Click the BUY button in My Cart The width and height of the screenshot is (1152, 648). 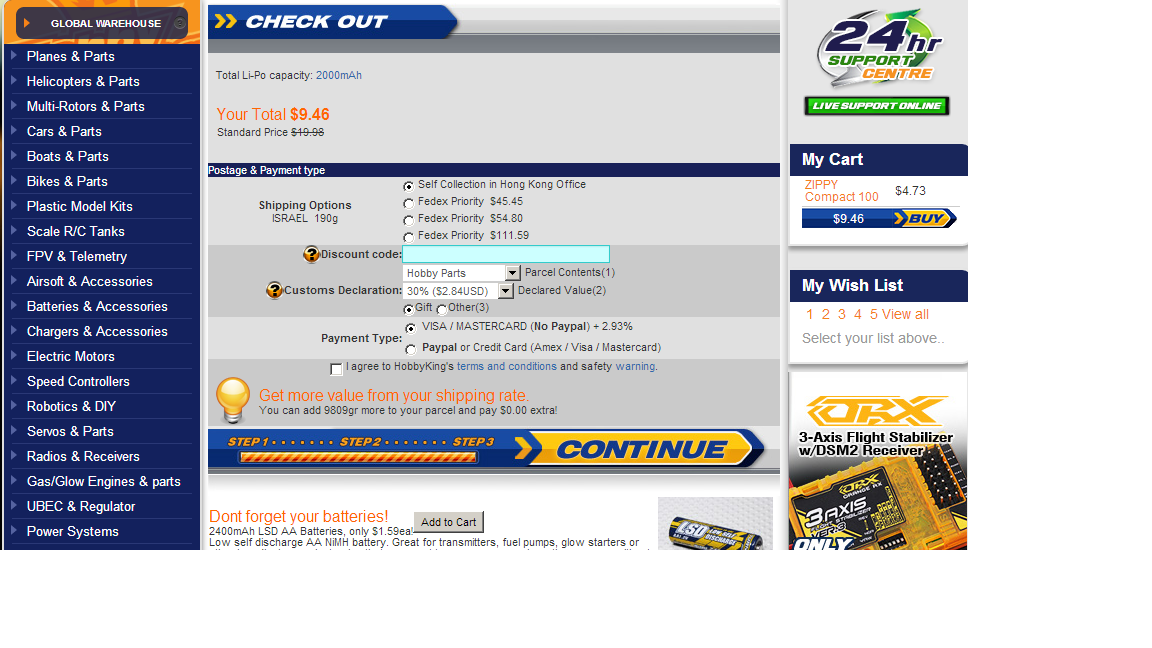tap(924, 218)
